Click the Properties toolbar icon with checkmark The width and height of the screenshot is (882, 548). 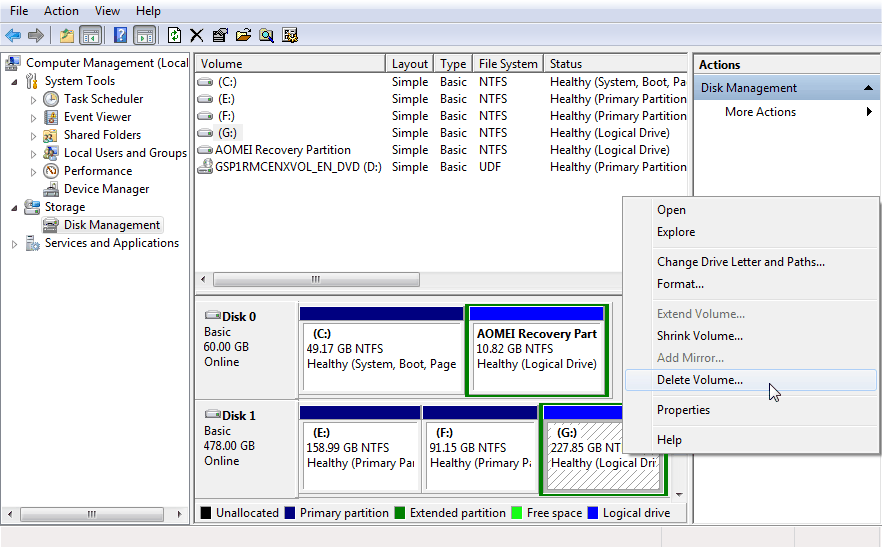click(220, 35)
